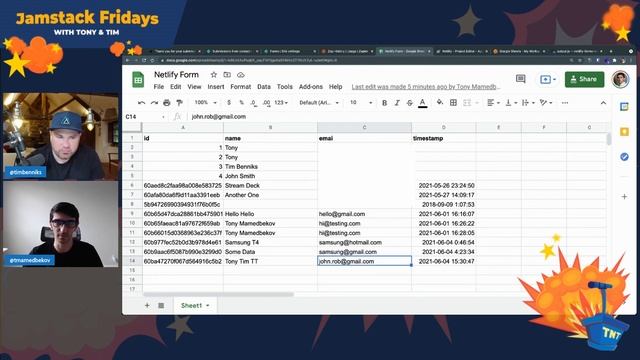This screenshot has height=360, width=640.
Task: Check the cloud save status icon
Action: (x=241, y=75)
